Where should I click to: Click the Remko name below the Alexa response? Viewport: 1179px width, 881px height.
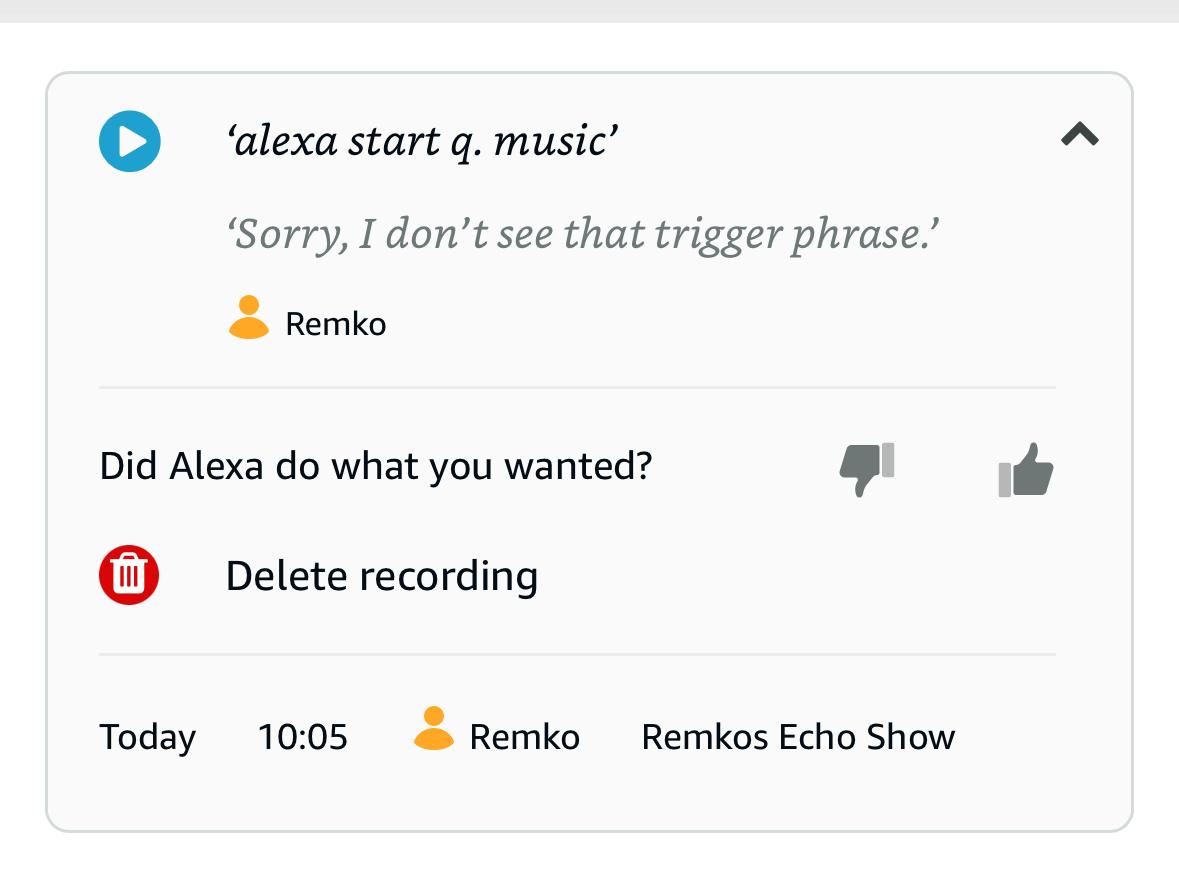click(x=336, y=324)
